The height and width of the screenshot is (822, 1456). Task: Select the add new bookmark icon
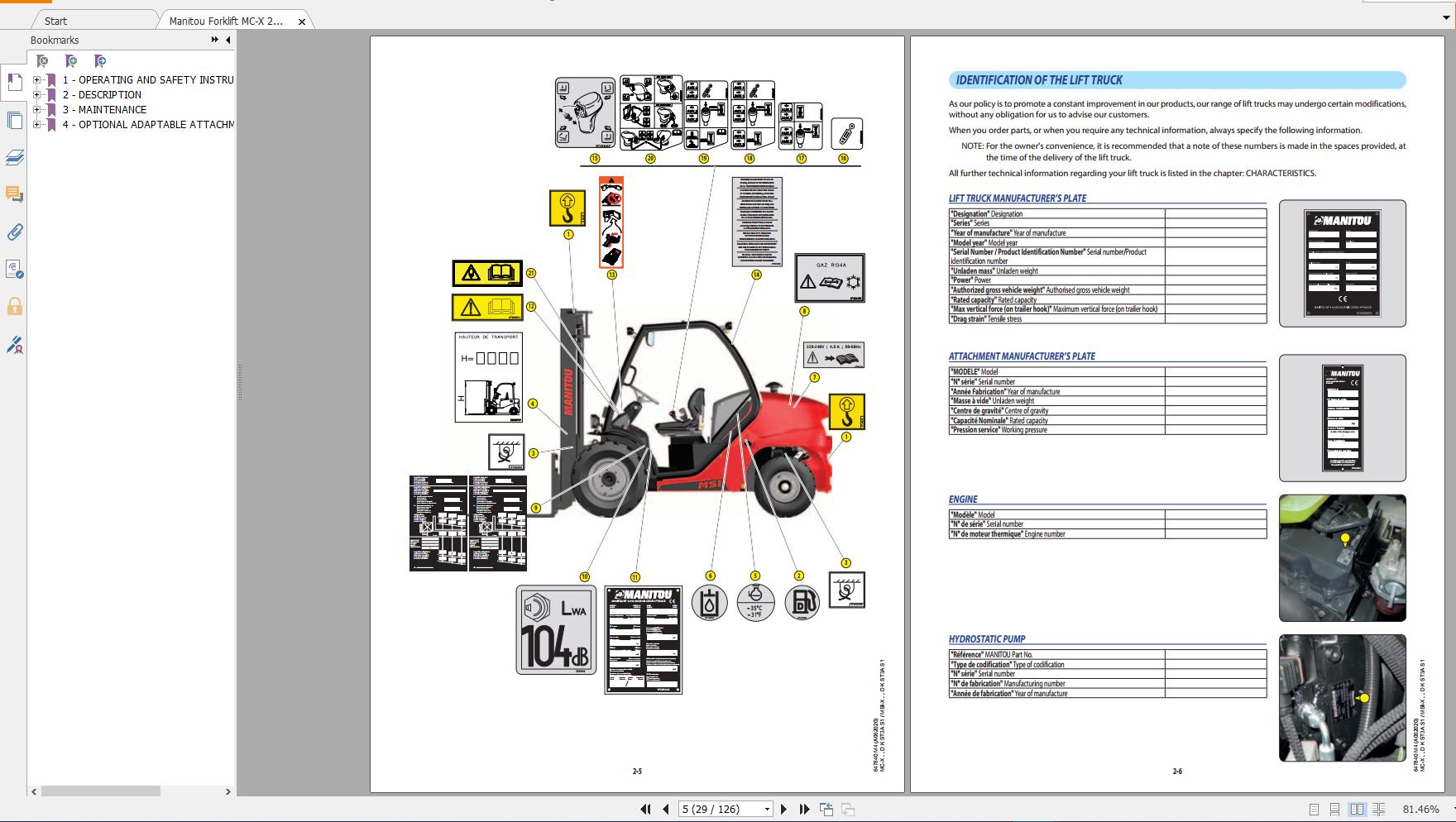70,60
